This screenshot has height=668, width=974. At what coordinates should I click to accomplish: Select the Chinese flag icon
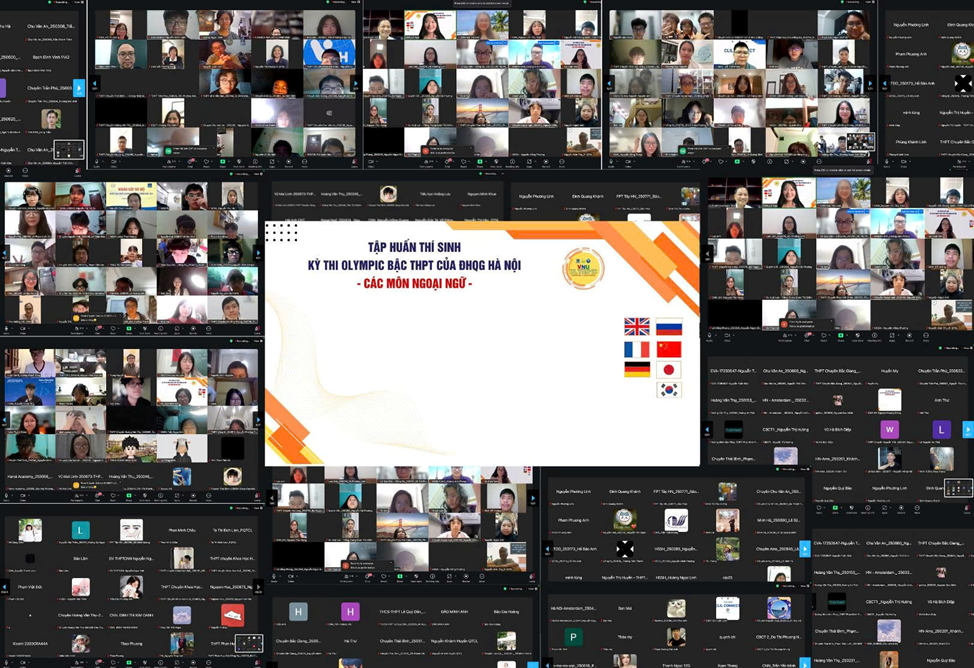click(669, 349)
